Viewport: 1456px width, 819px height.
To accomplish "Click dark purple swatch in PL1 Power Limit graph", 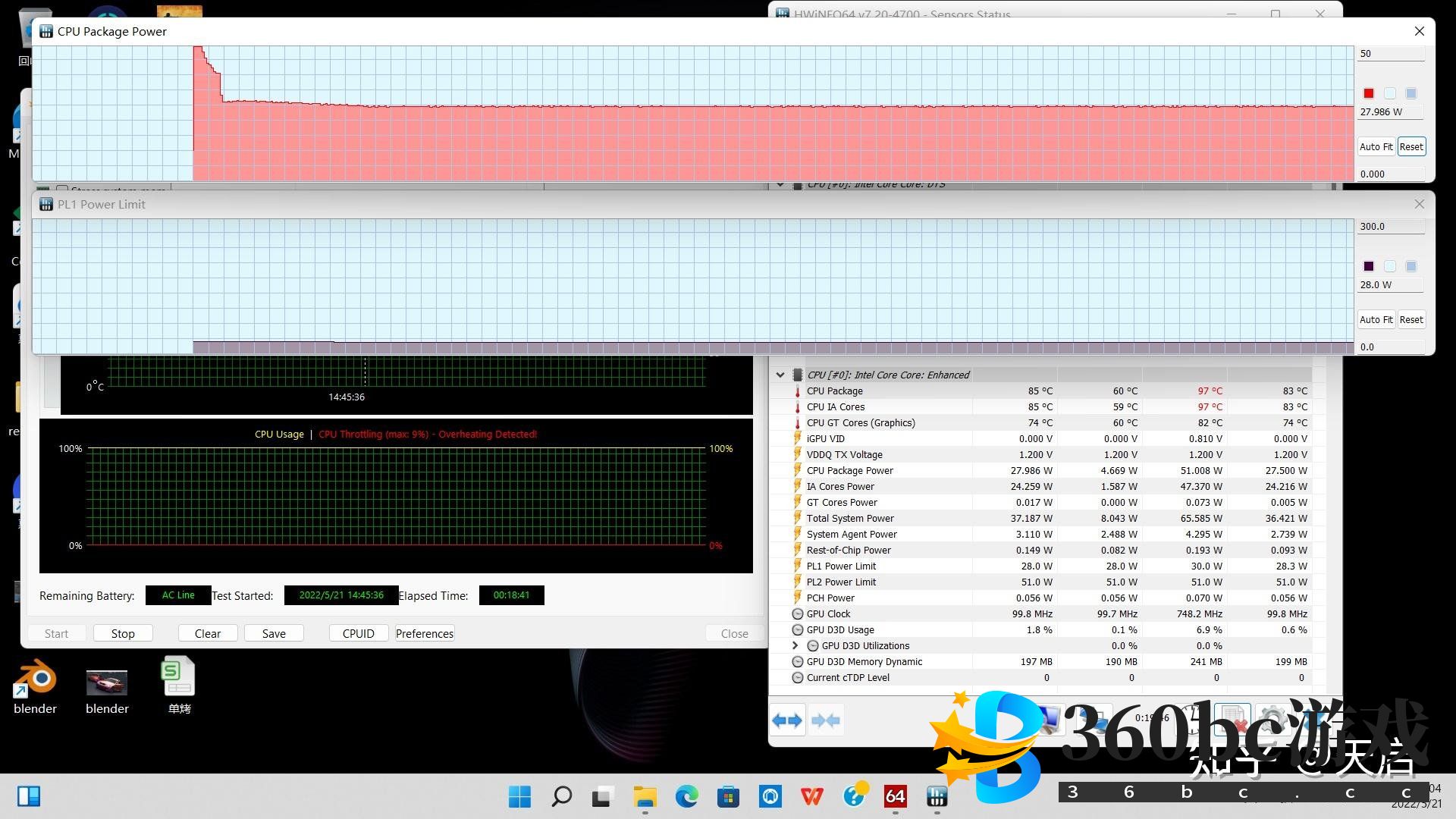I will [1369, 266].
